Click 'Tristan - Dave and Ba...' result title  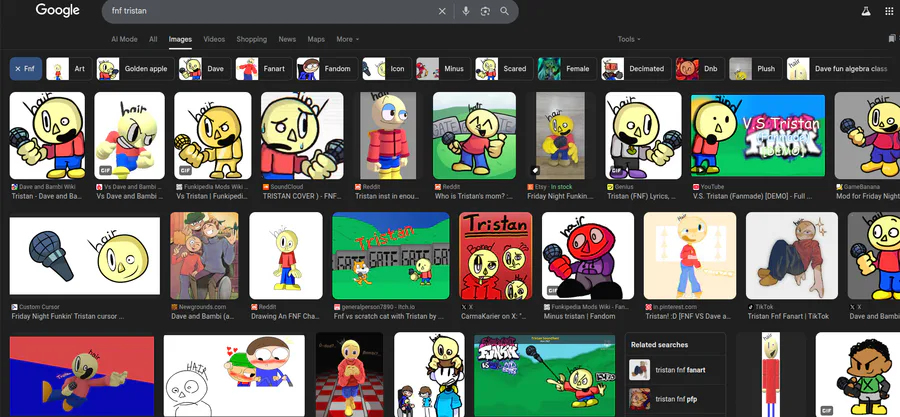point(47,196)
